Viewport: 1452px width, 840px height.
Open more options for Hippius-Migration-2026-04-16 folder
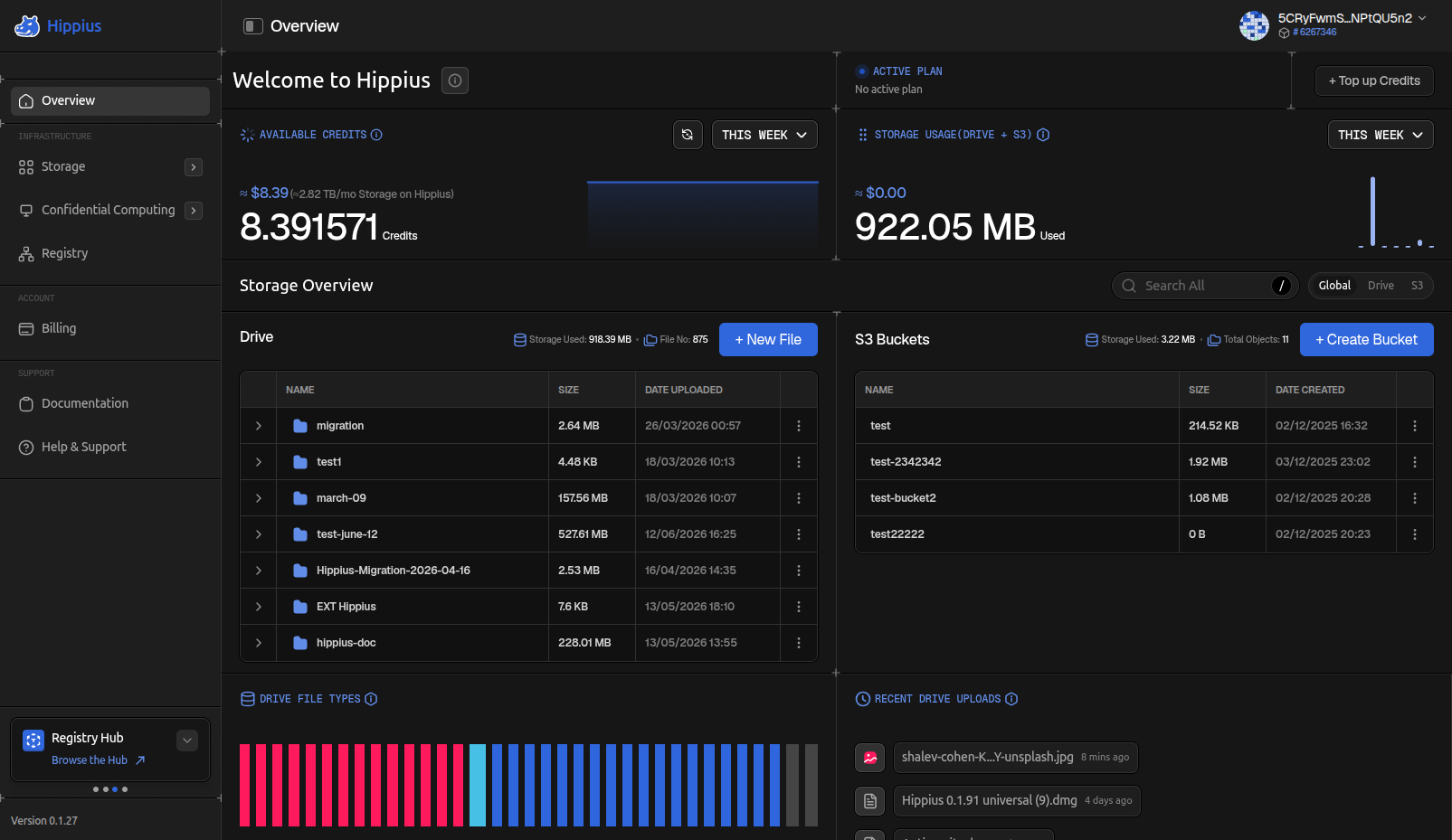tap(799, 571)
